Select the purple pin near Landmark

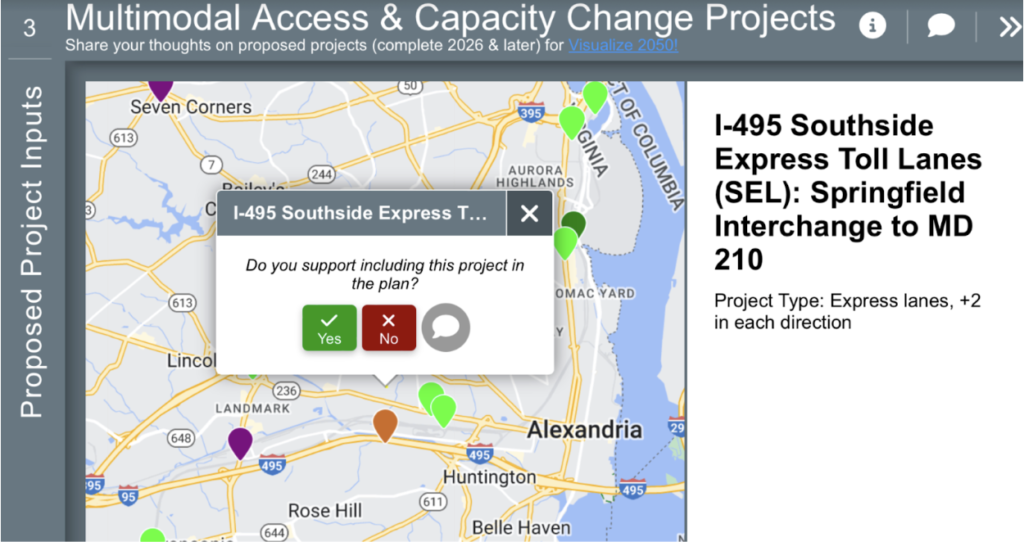[240, 443]
